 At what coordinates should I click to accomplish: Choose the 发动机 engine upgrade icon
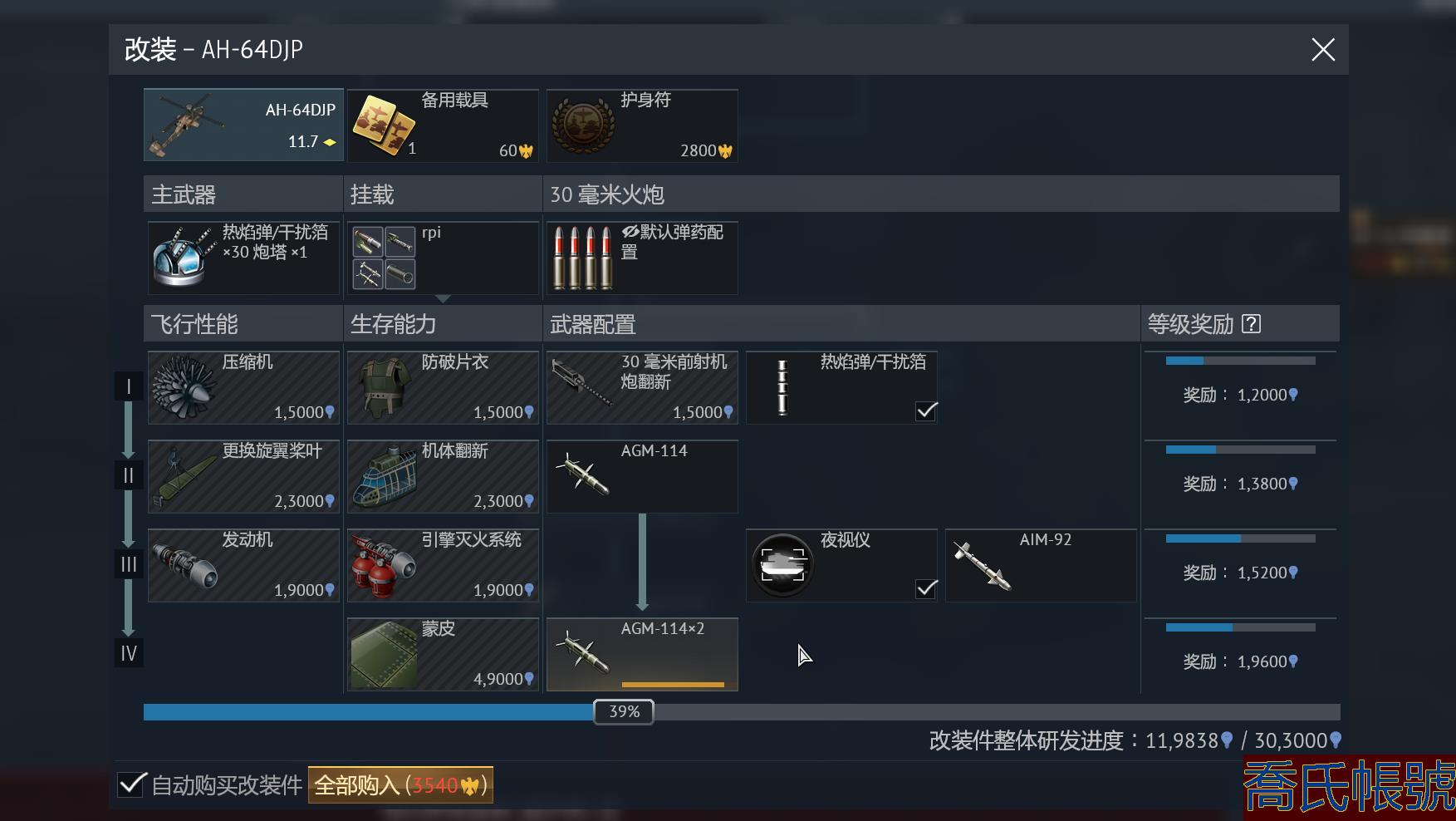pos(243,565)
